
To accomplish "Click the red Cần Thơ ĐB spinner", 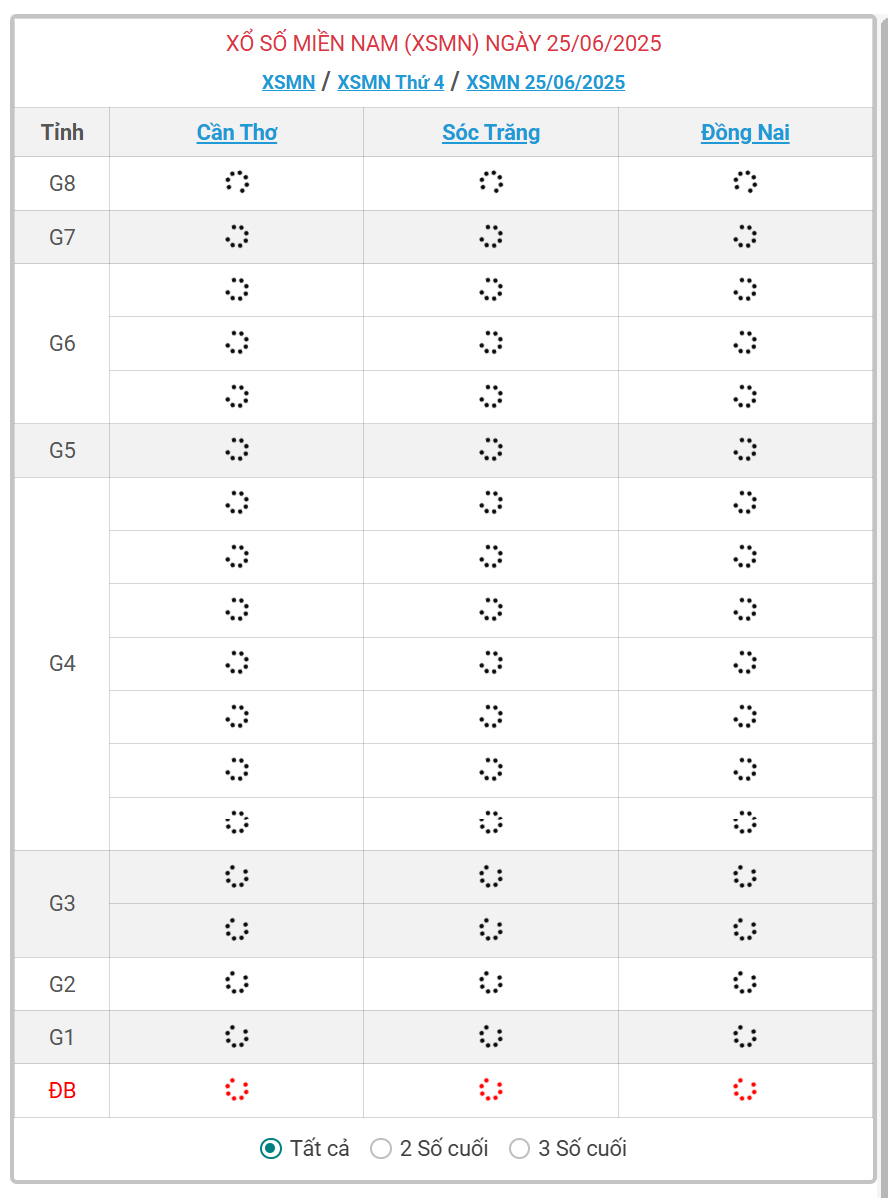I will pyautogui.click(x=237, y=1090).
